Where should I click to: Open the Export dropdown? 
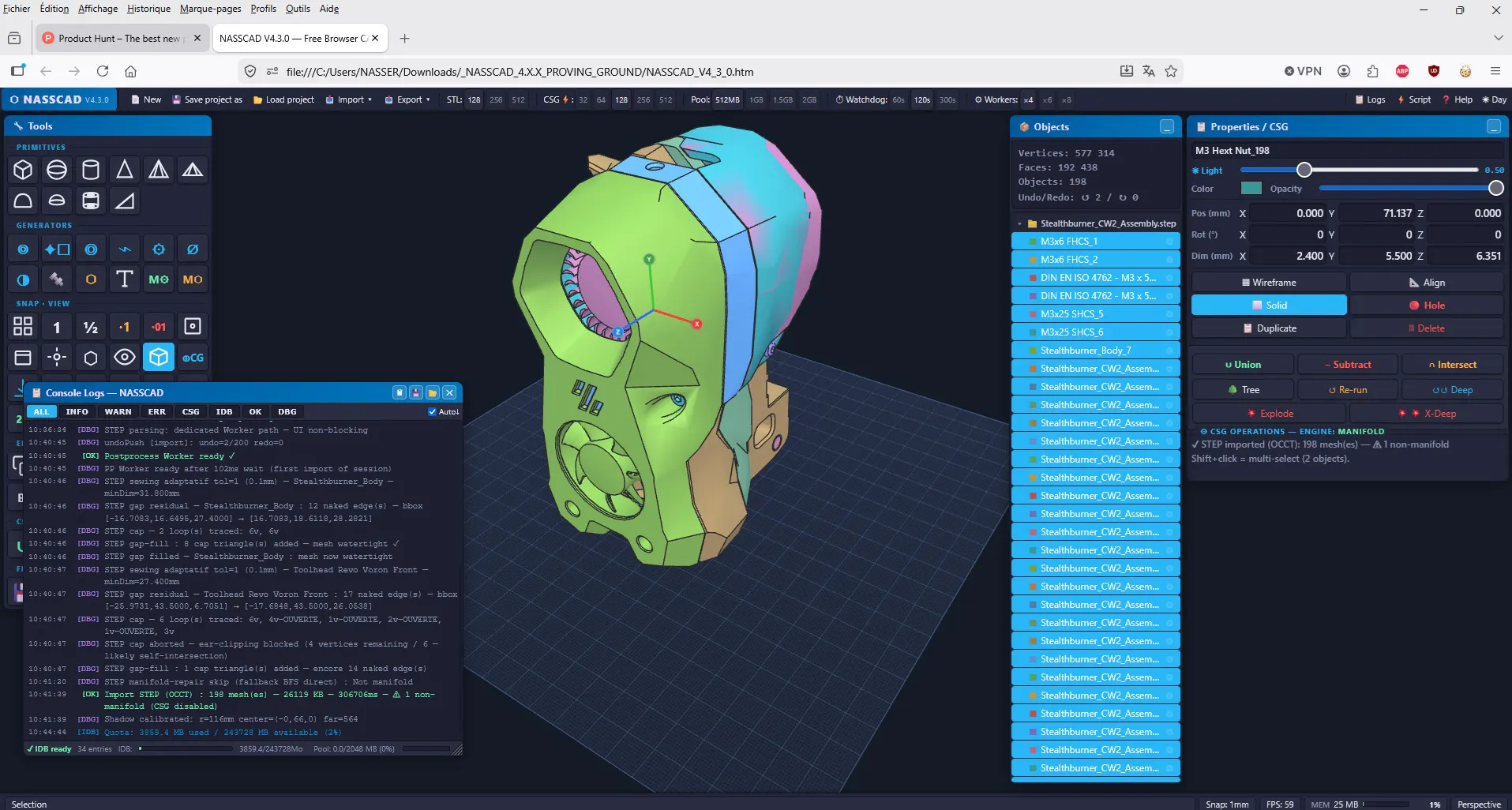point(407,99)
